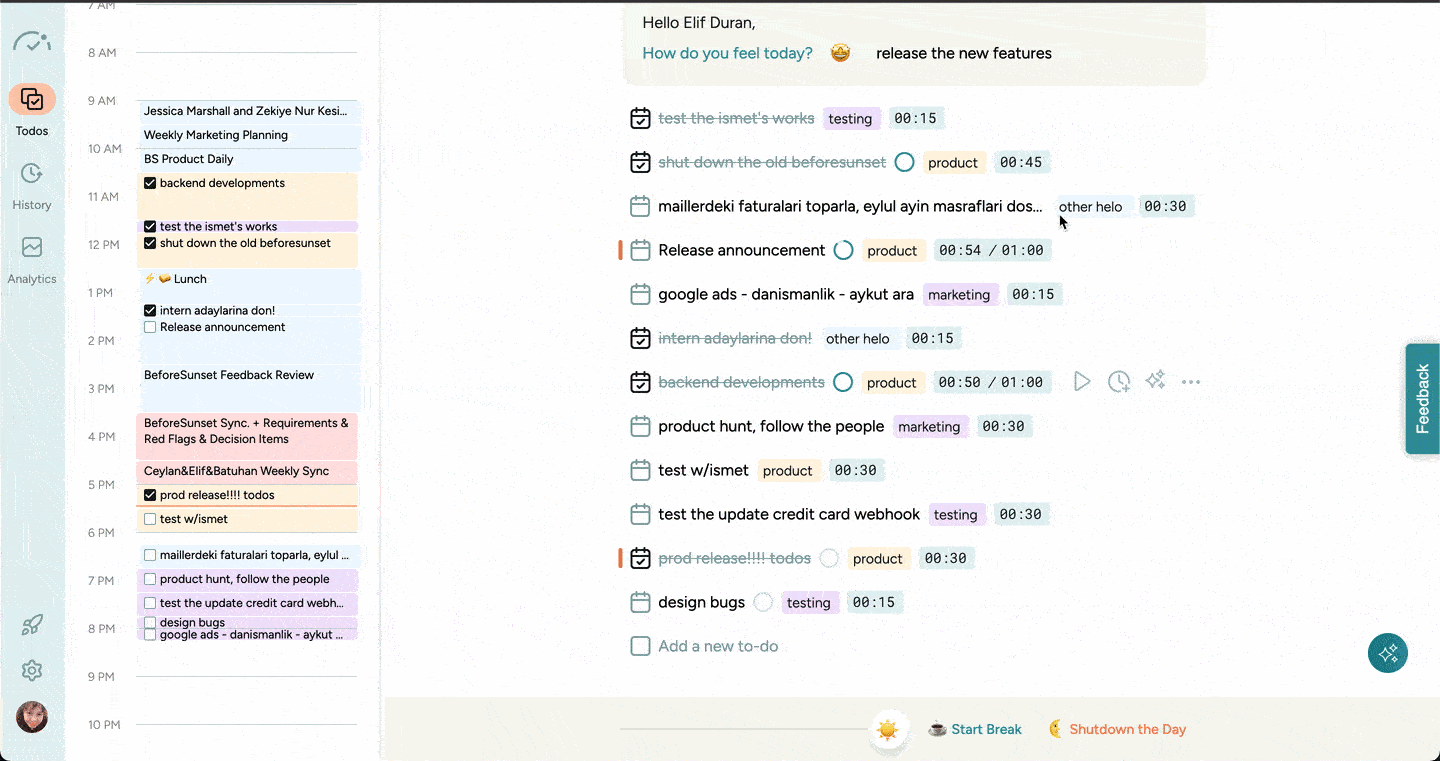The image size is (1440, 761).
Task: Uncheck 'backend developments' in calendar
Action: [x=150, y=183]
